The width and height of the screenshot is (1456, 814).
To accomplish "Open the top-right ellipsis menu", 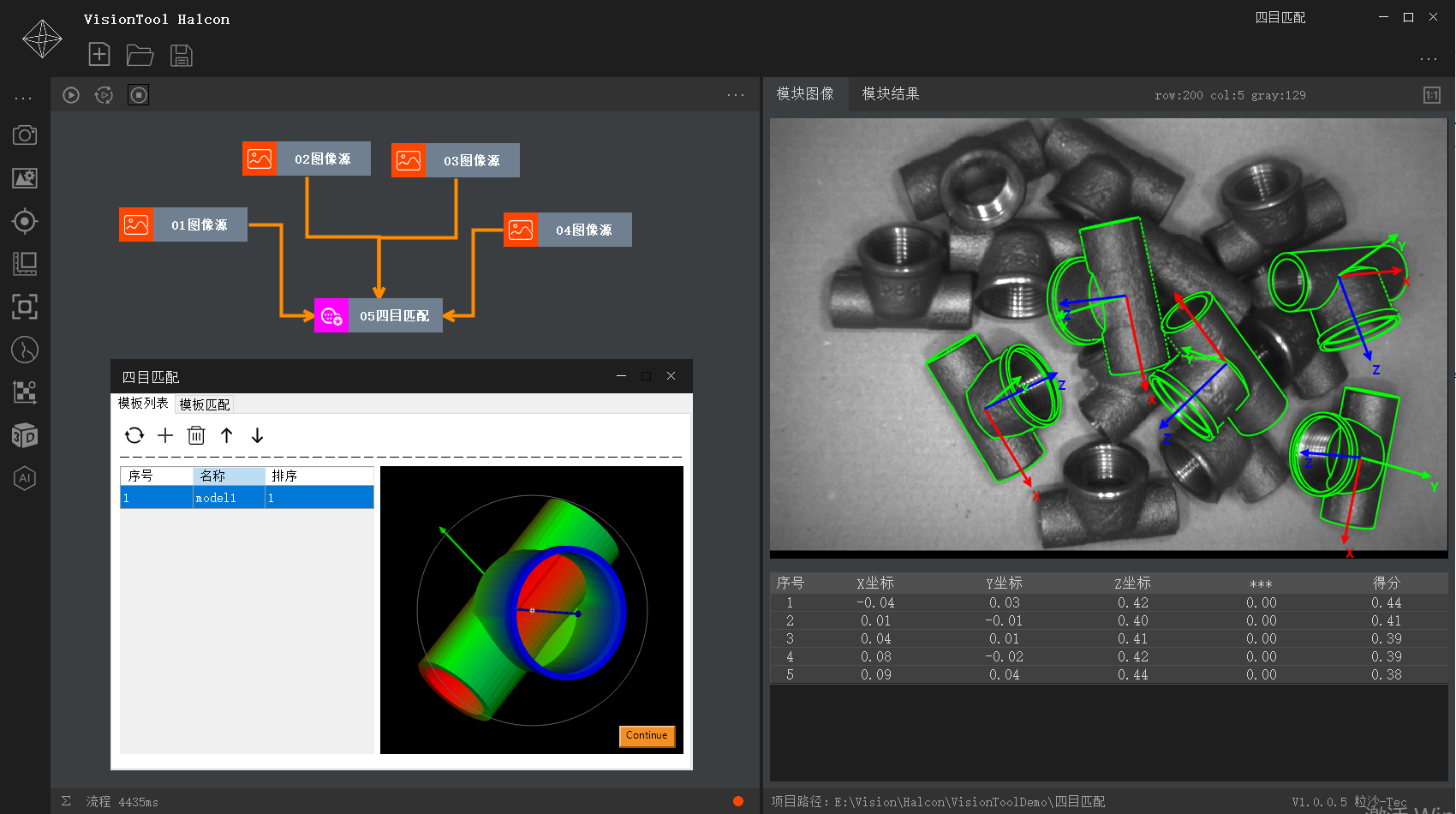I will (1429, 59).
